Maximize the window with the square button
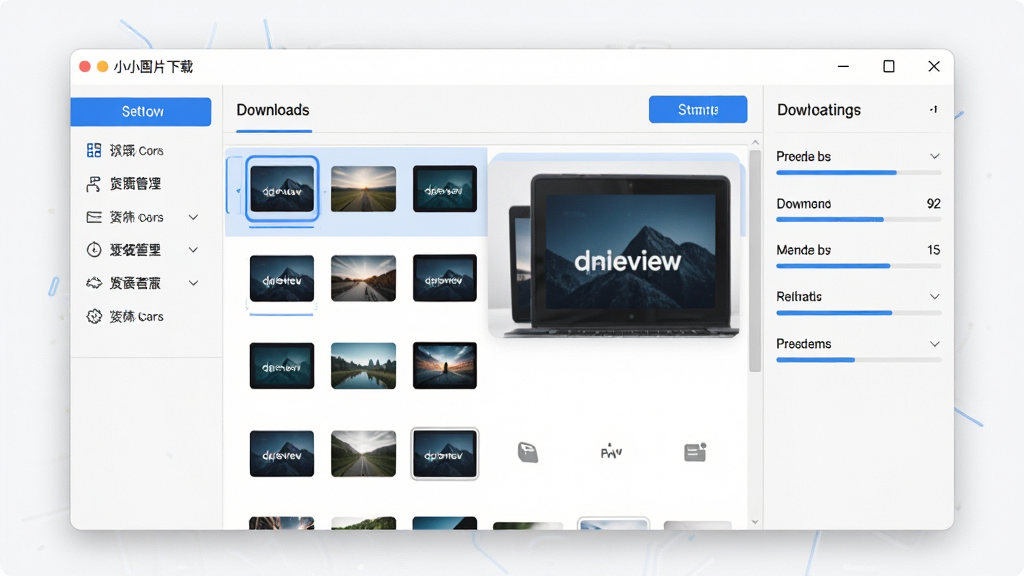The width and height of the screenshot is (1024, 576). [x=889, y=67]
